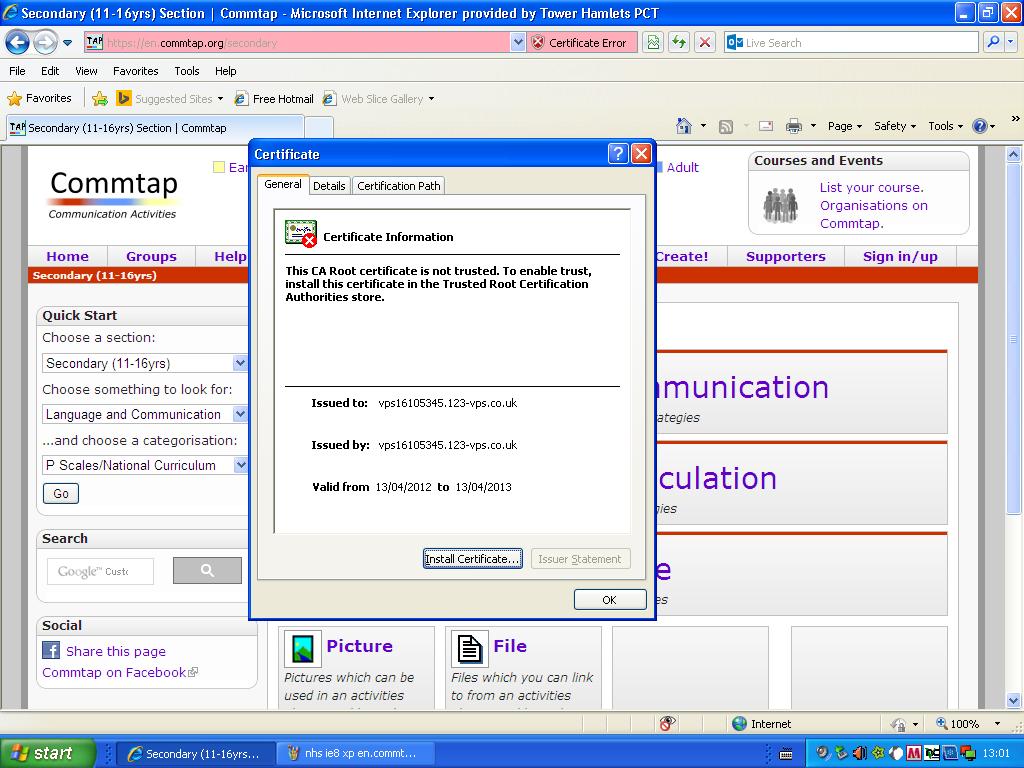1024x768 pixels.
Task: Click the search magnifier button
Action: (x=993, y=42)
